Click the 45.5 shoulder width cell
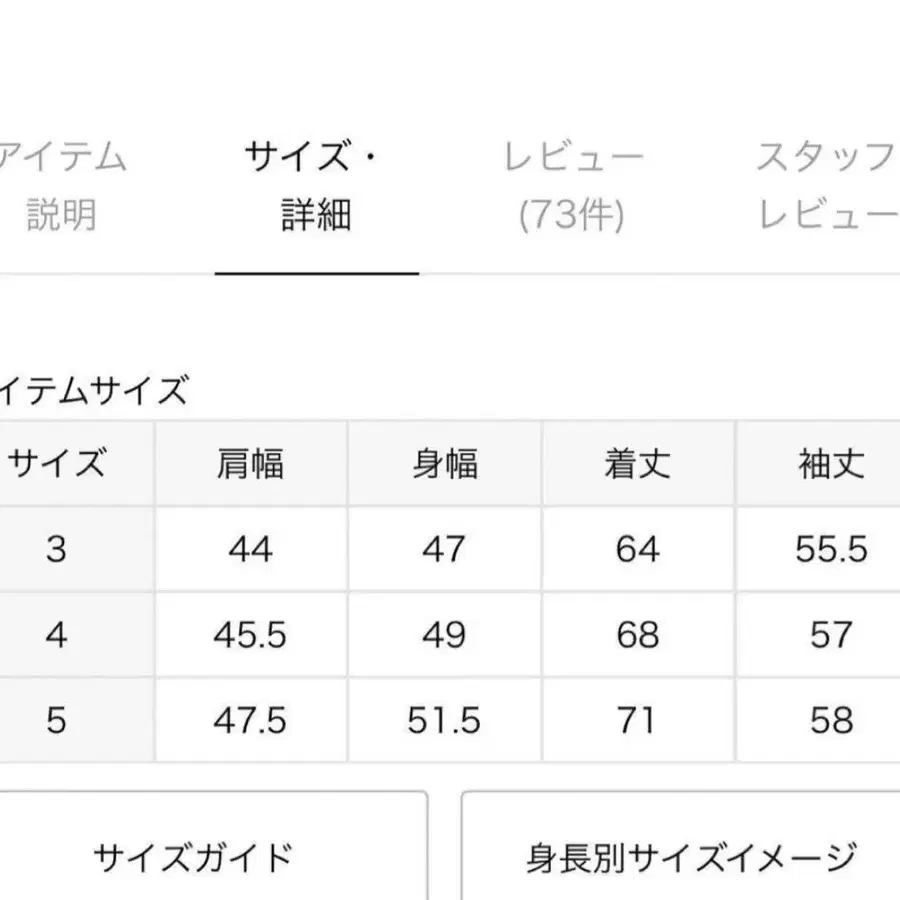900x900 pixels. tap(250, 634)
